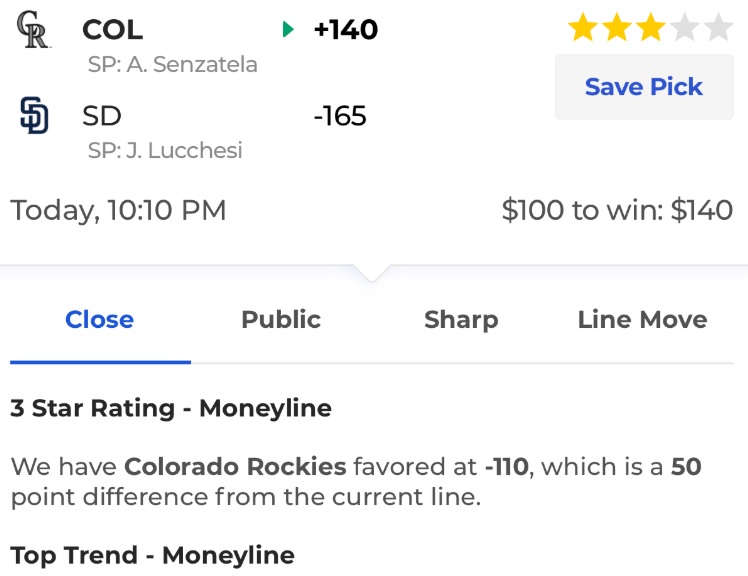
Task: Save this pick with Save Pick button
Action: 644,87
